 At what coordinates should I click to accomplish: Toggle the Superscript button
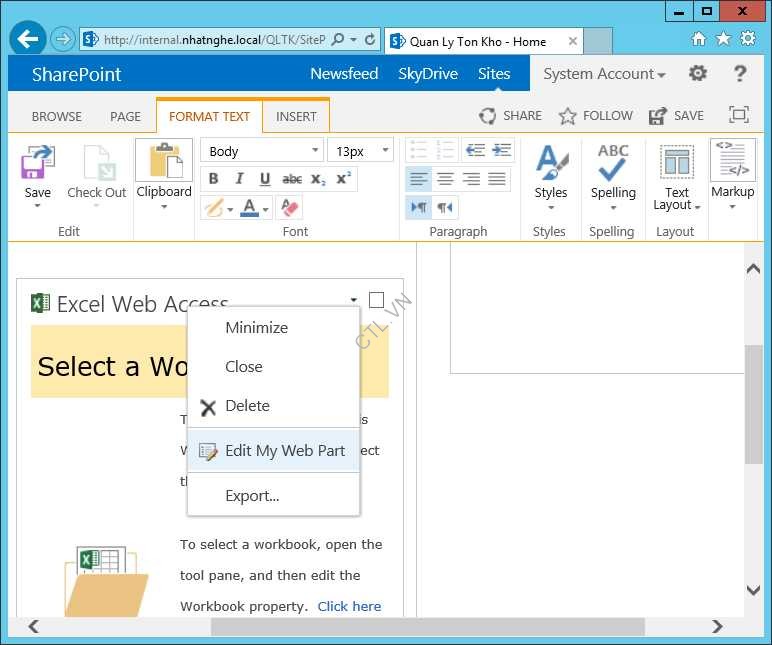(x=344, y=179)
